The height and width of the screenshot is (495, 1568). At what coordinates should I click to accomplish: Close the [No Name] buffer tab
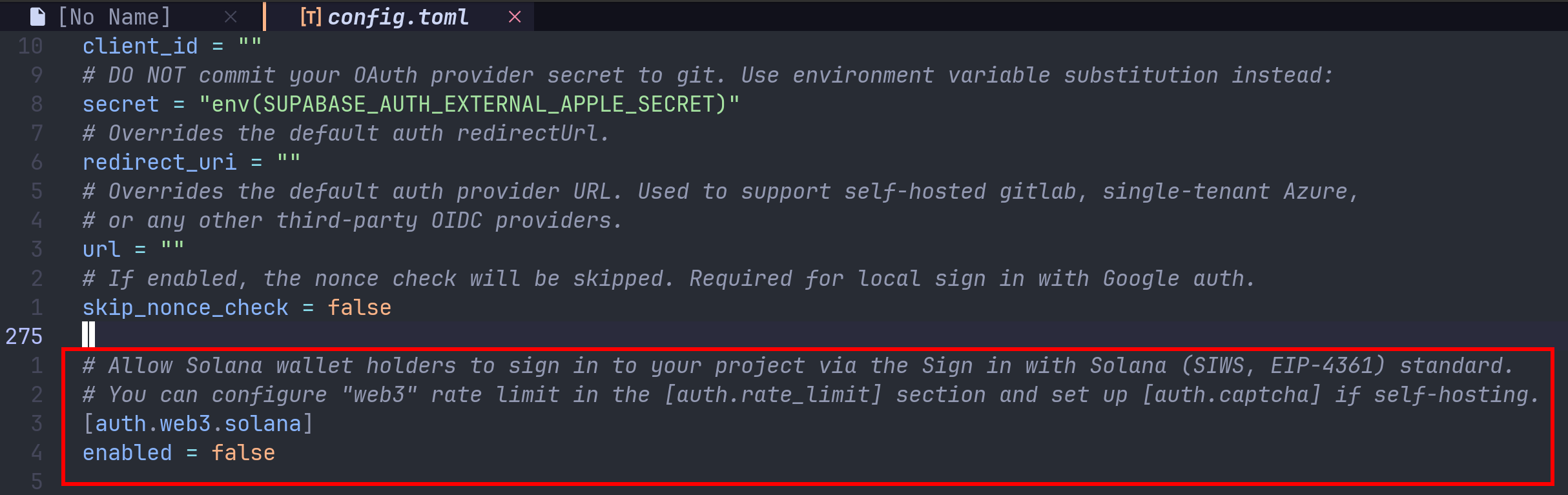[x=231, y=17]
